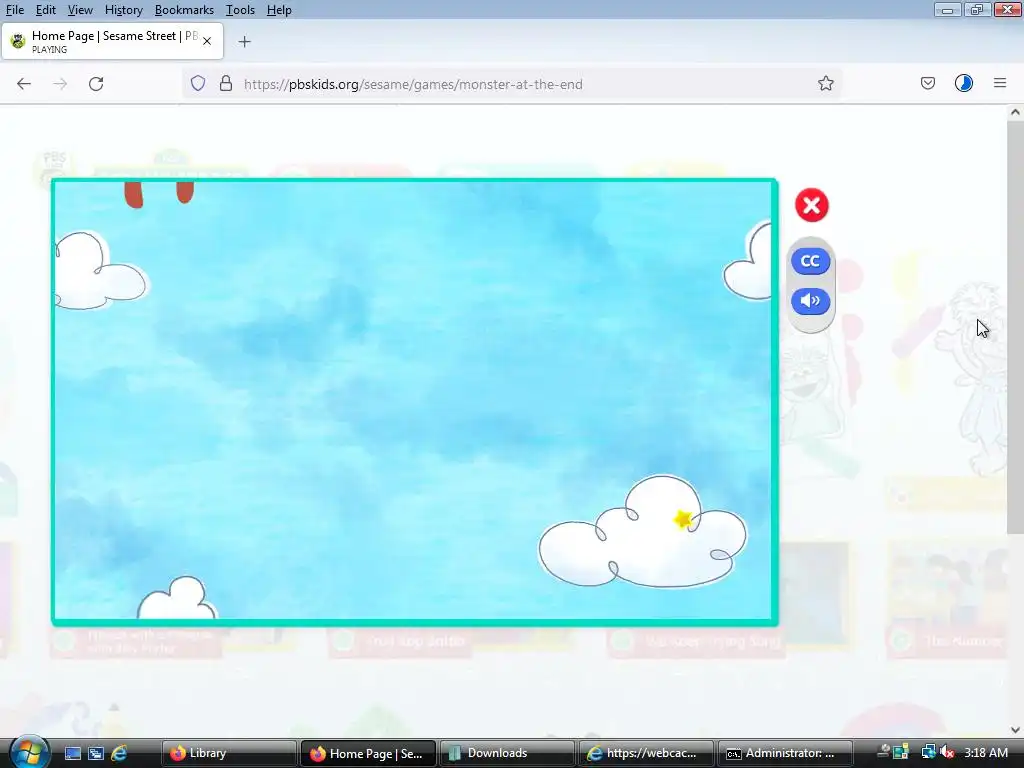Image resolution: width=1024 pixels, height=768 pixels.
Task: Click the Show Desktop quick launch icon
Action: coord(72,754)
